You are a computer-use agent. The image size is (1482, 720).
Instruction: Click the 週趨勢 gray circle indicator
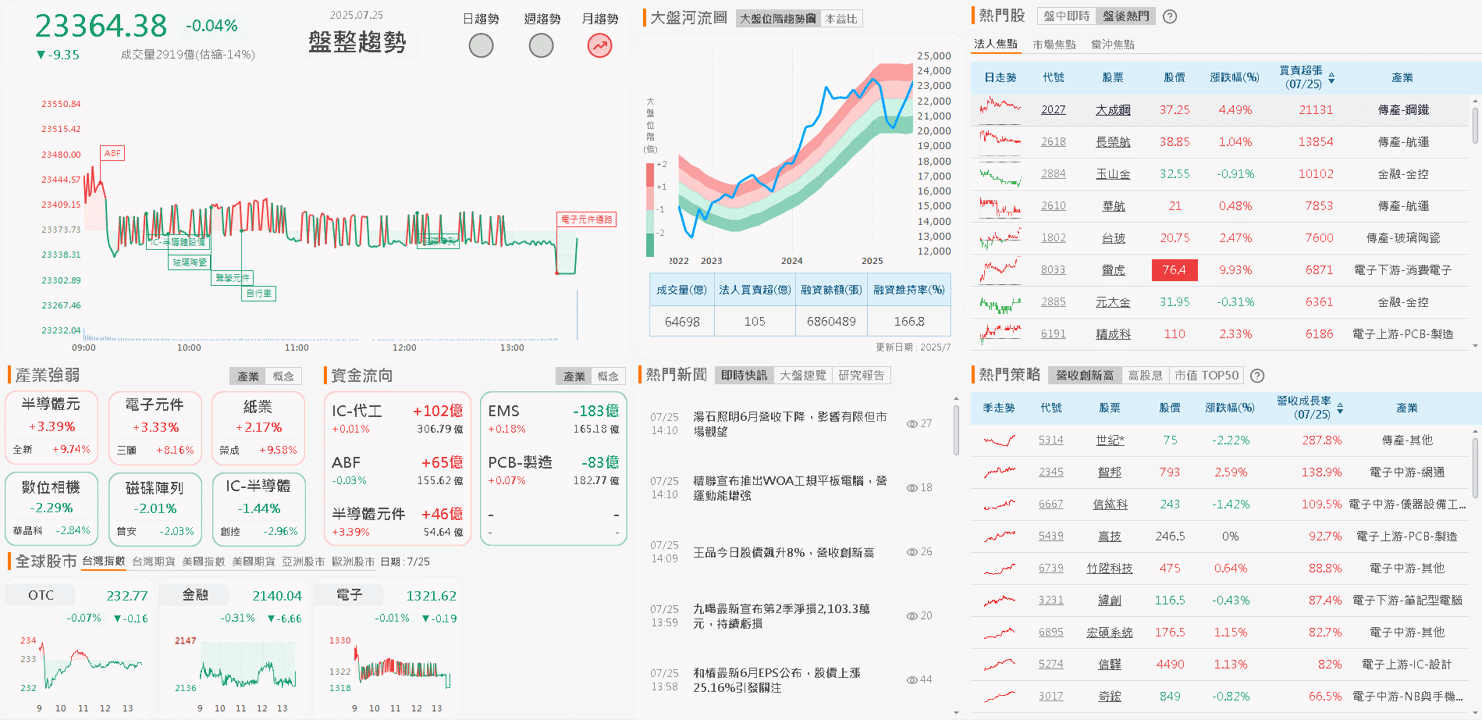pos(541,45)
